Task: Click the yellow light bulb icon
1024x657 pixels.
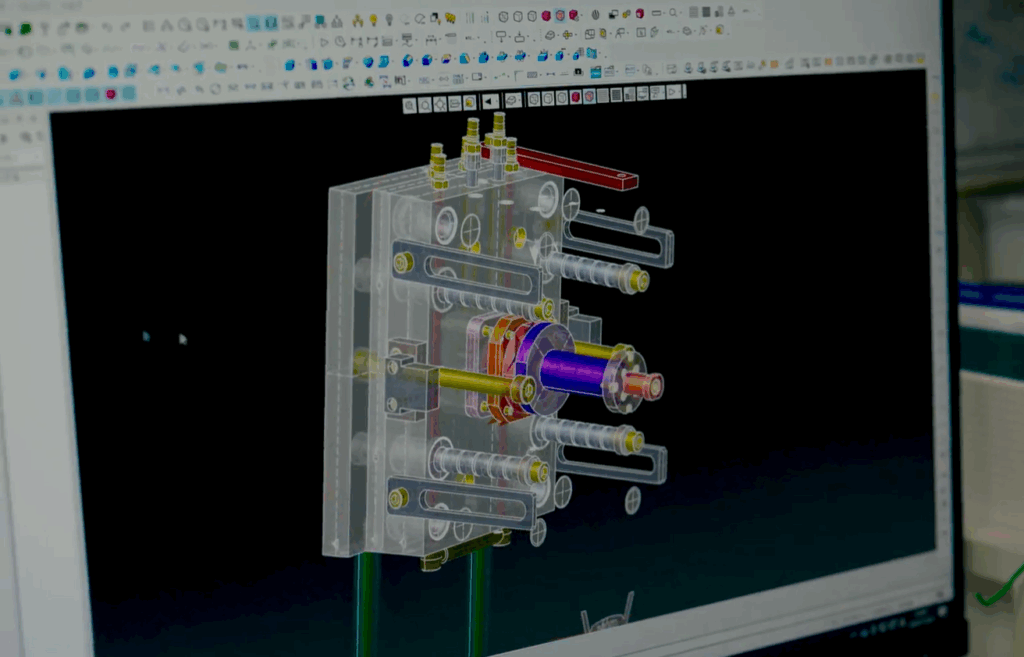Action: [373, 19]
